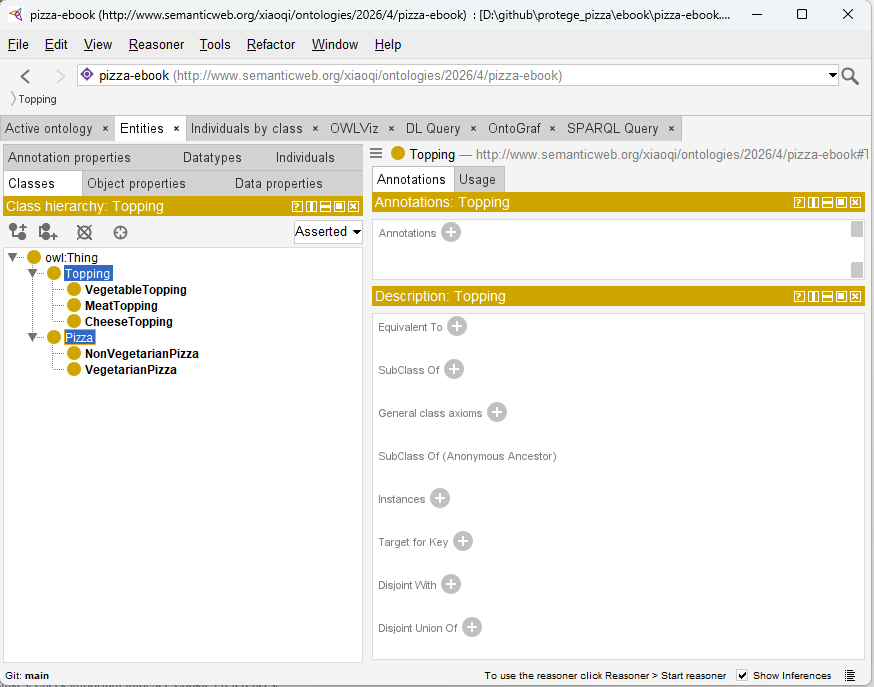Click the Add sibling class icon

(x=48, y=231)
